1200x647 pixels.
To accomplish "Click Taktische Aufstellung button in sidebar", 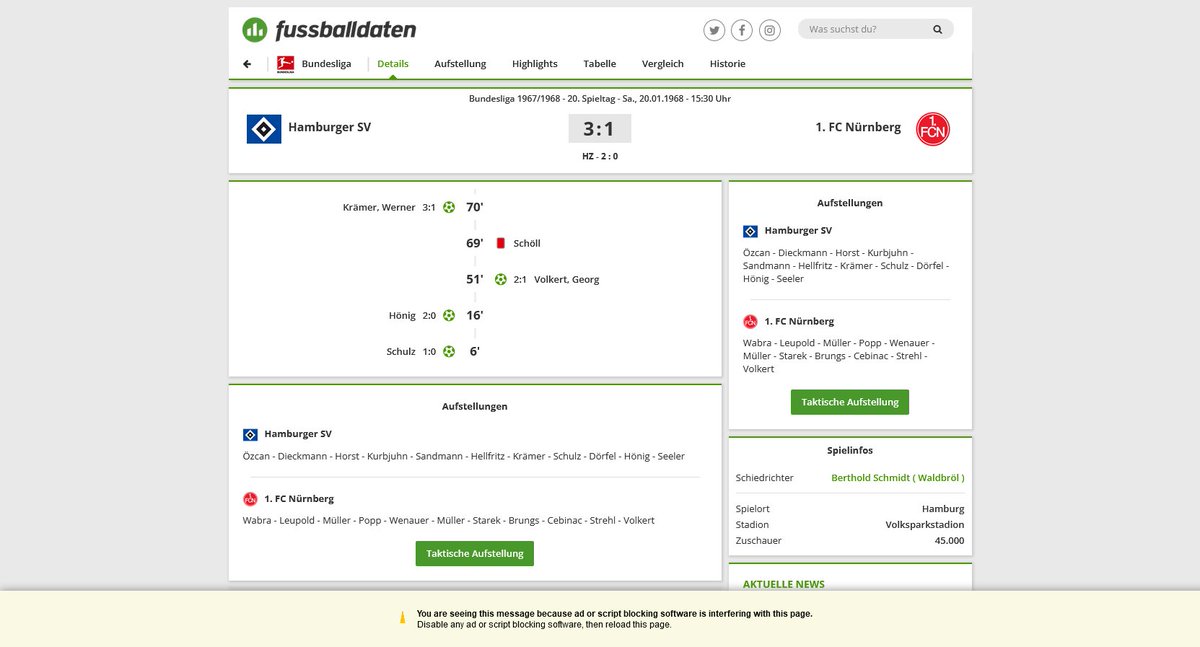I will tap(850, 402).
